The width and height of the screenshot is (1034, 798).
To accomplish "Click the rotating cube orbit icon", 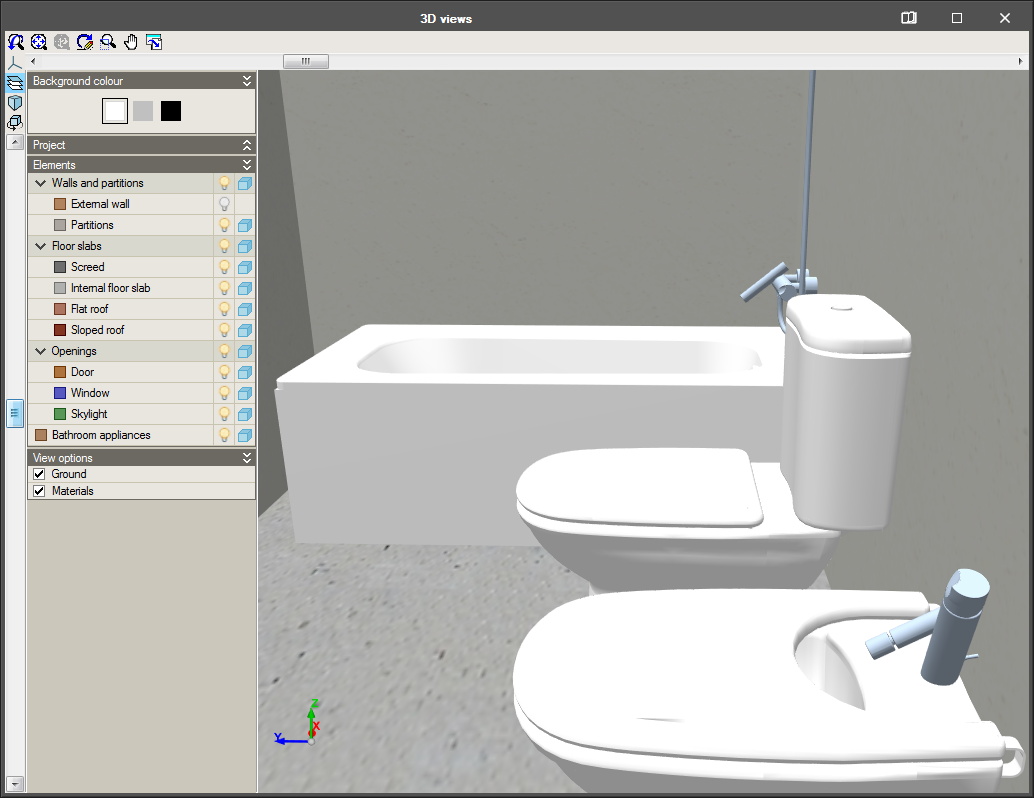I will point(15,123).
